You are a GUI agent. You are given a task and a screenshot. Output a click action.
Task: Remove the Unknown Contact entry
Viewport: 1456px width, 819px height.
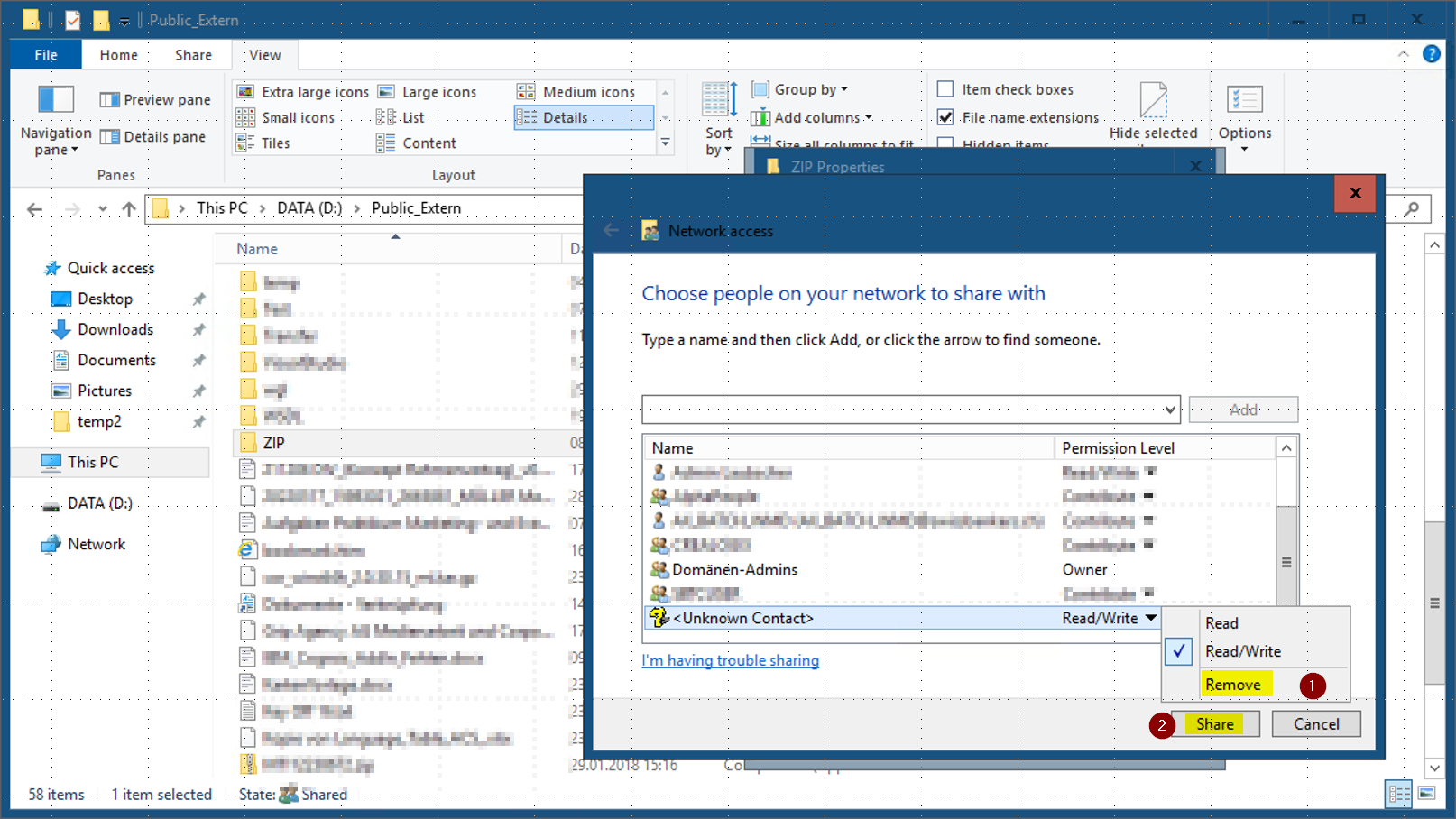tap(1233, 685)
